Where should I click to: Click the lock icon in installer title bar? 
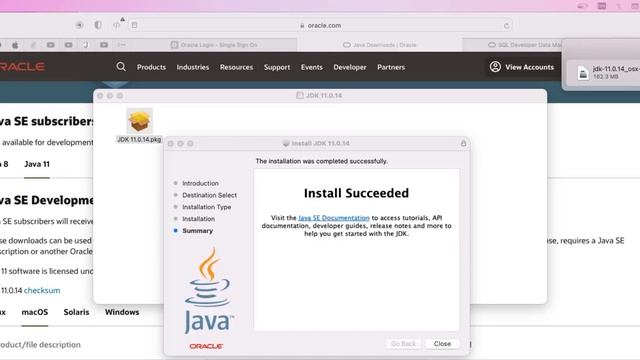(x=463, y=143)
